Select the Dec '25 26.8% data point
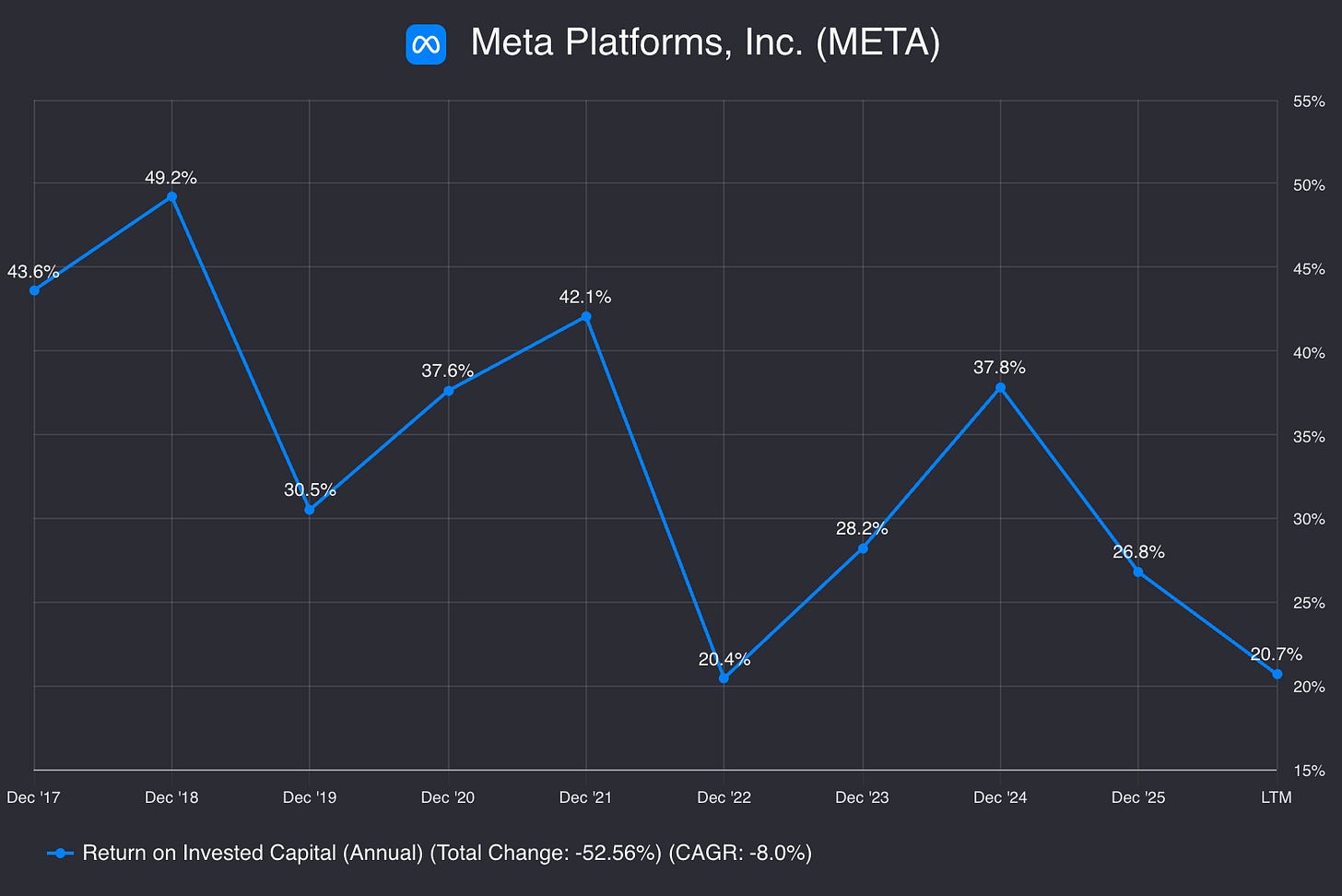 1138,572
